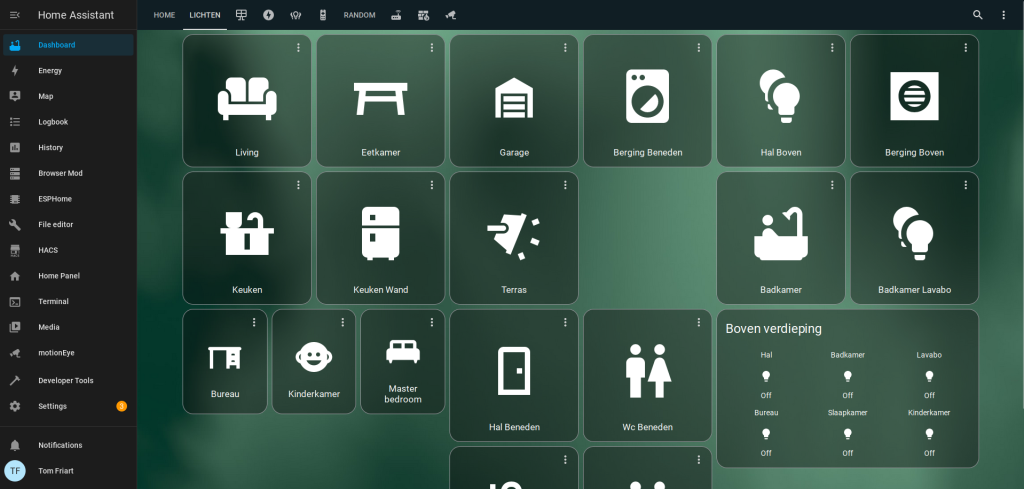
Task: Collapse the sidebar with the menu icon
Action: tap(15, 15)
